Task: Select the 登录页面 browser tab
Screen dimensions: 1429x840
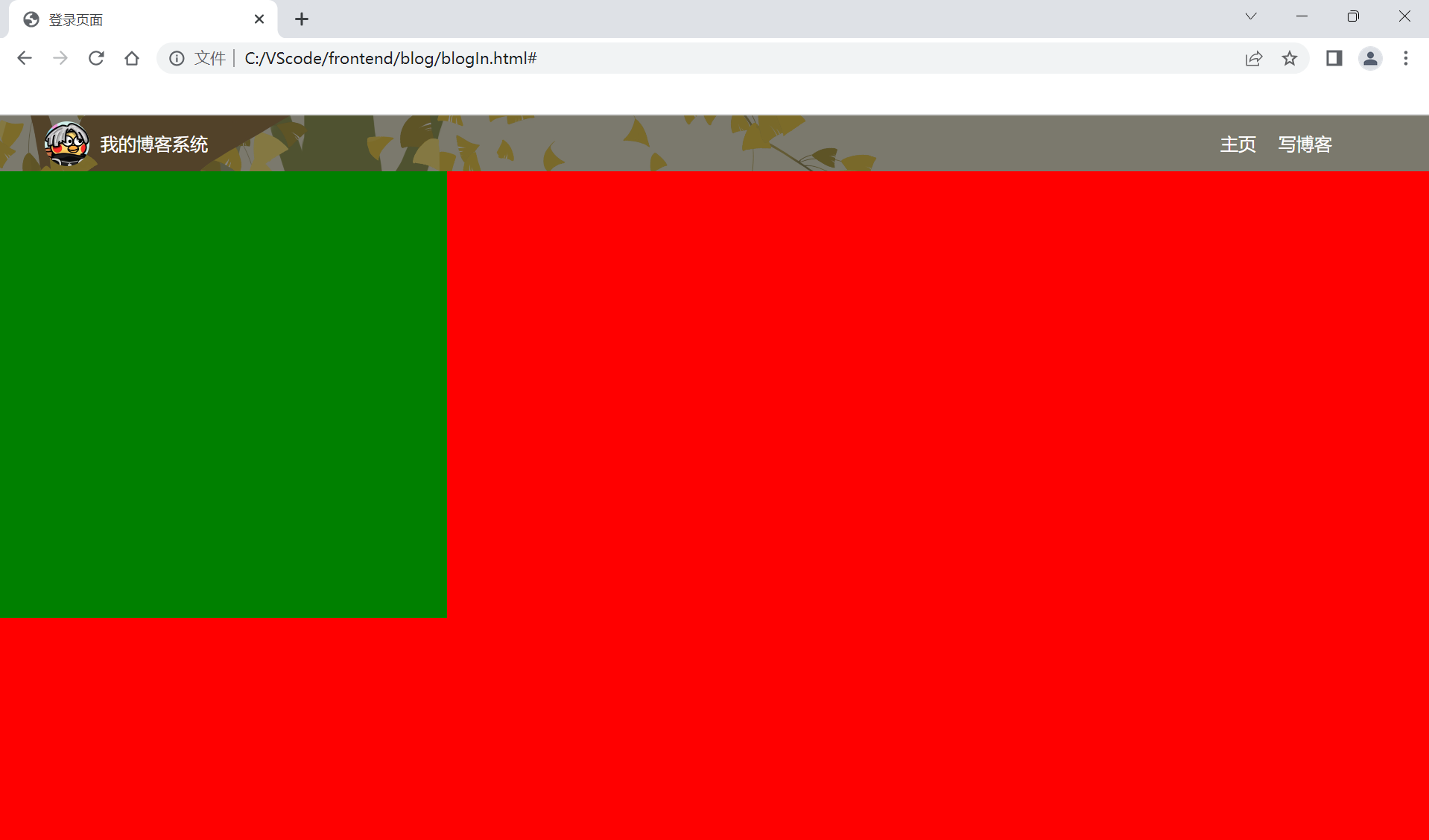Action: tap(143, 19)
